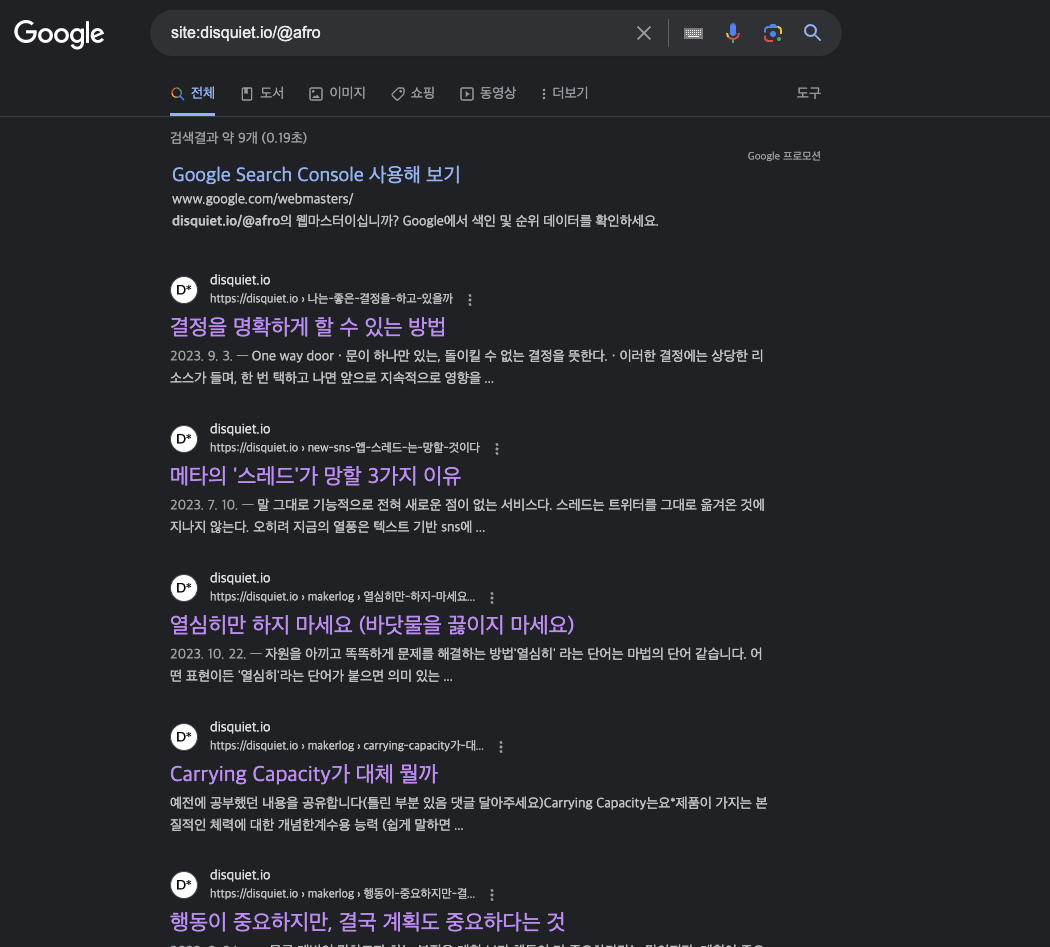Open options menu for '결정을 명확하게' result
The height and width of the screenshot is (947, 1050).
pos(470,299)
